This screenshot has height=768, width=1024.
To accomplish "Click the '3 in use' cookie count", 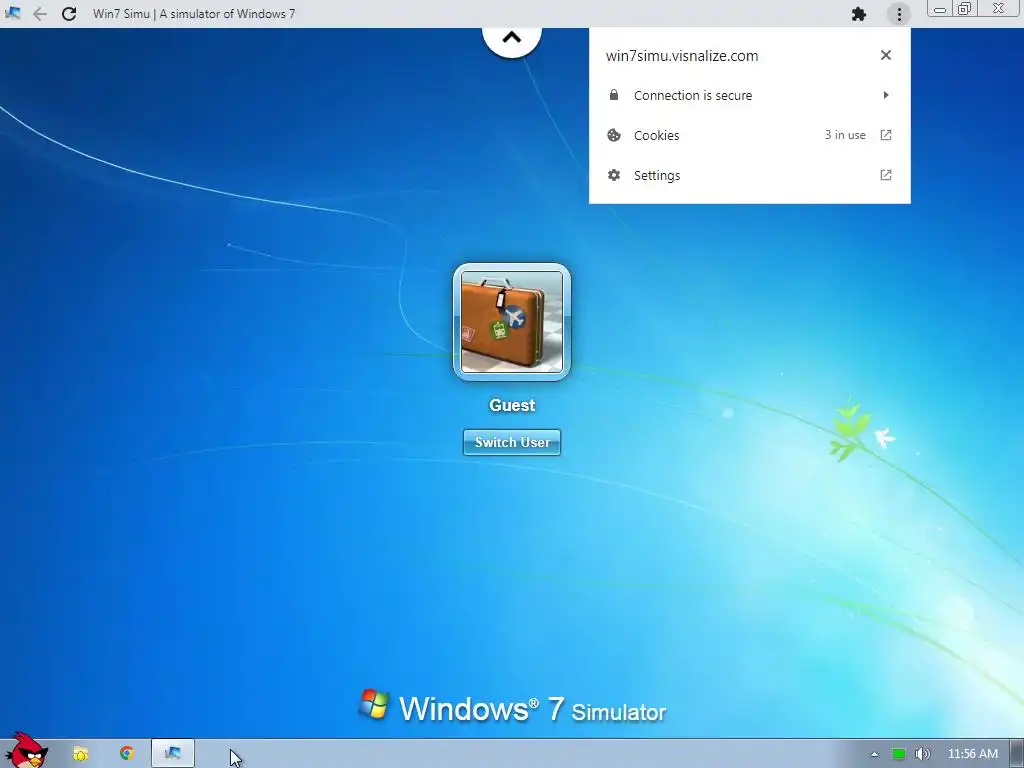I will click(845, 135).
